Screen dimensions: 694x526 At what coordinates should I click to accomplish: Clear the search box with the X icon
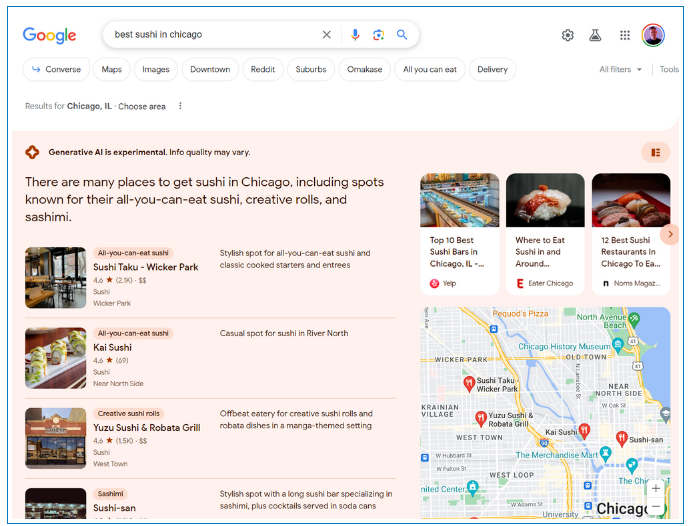327,35
